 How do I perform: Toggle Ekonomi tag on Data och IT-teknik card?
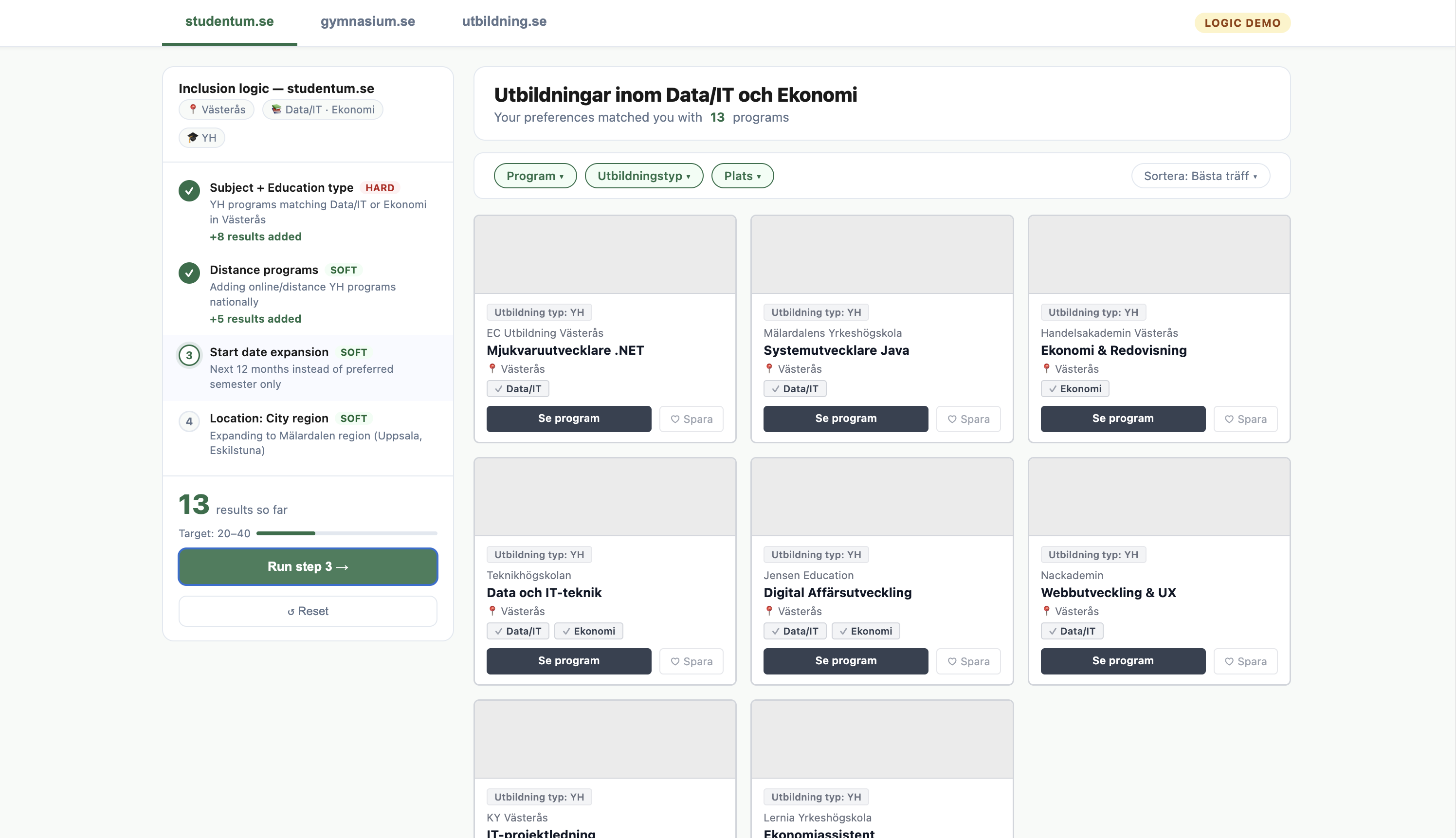pos(589,631)
